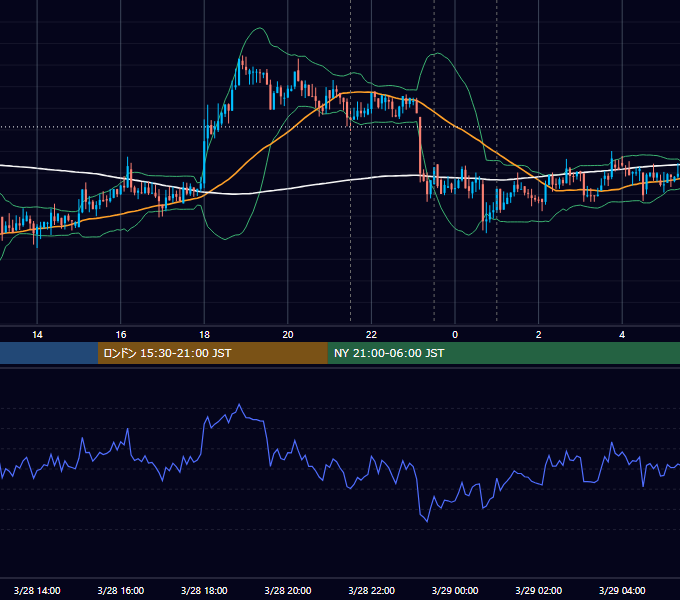Click the 18 hour label on time axis
Screen dimensions: 680x600
coord(204,335)
